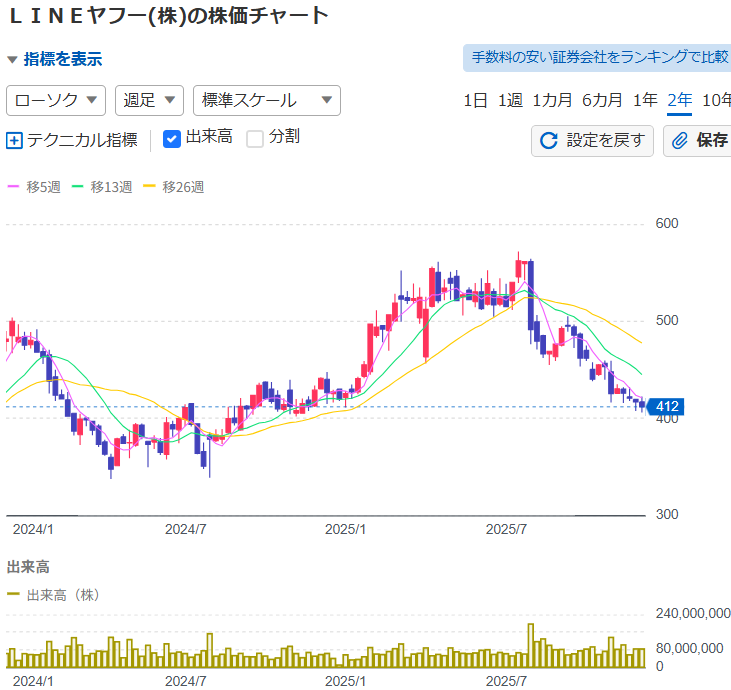Click the 出来高（株） legend marker
Image resolution: width=731 pixels, height=690 pixels.
pos(13,595)
